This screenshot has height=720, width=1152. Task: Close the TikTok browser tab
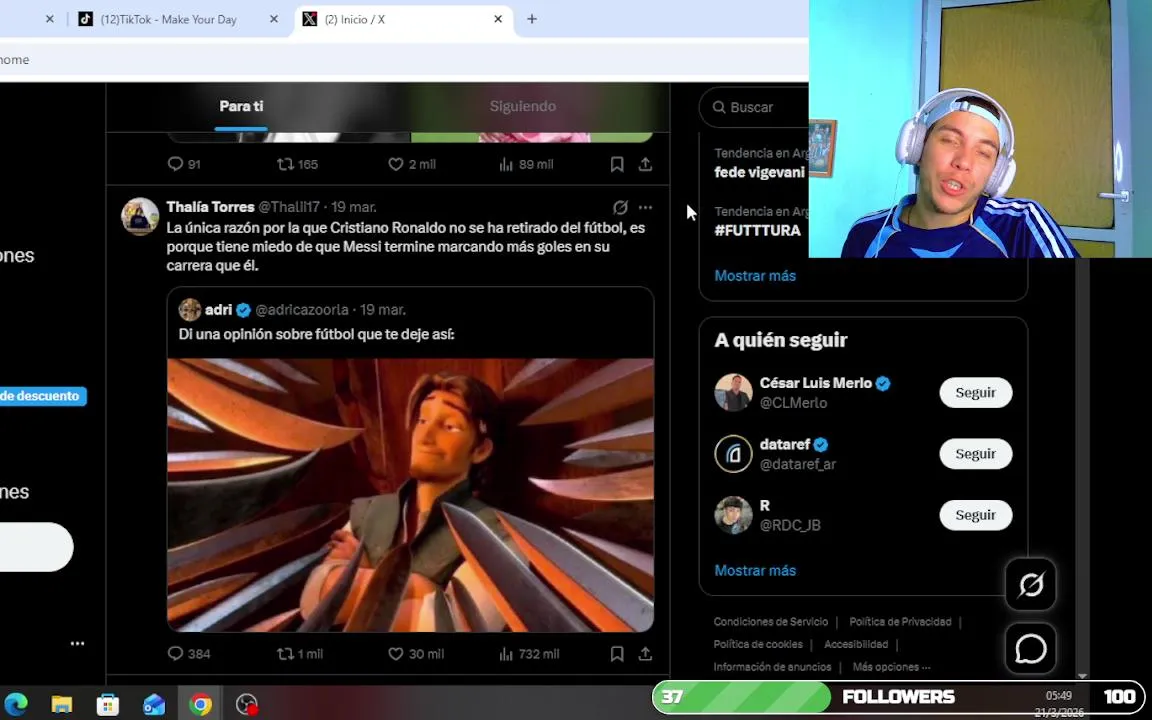(x=274, y=19)
